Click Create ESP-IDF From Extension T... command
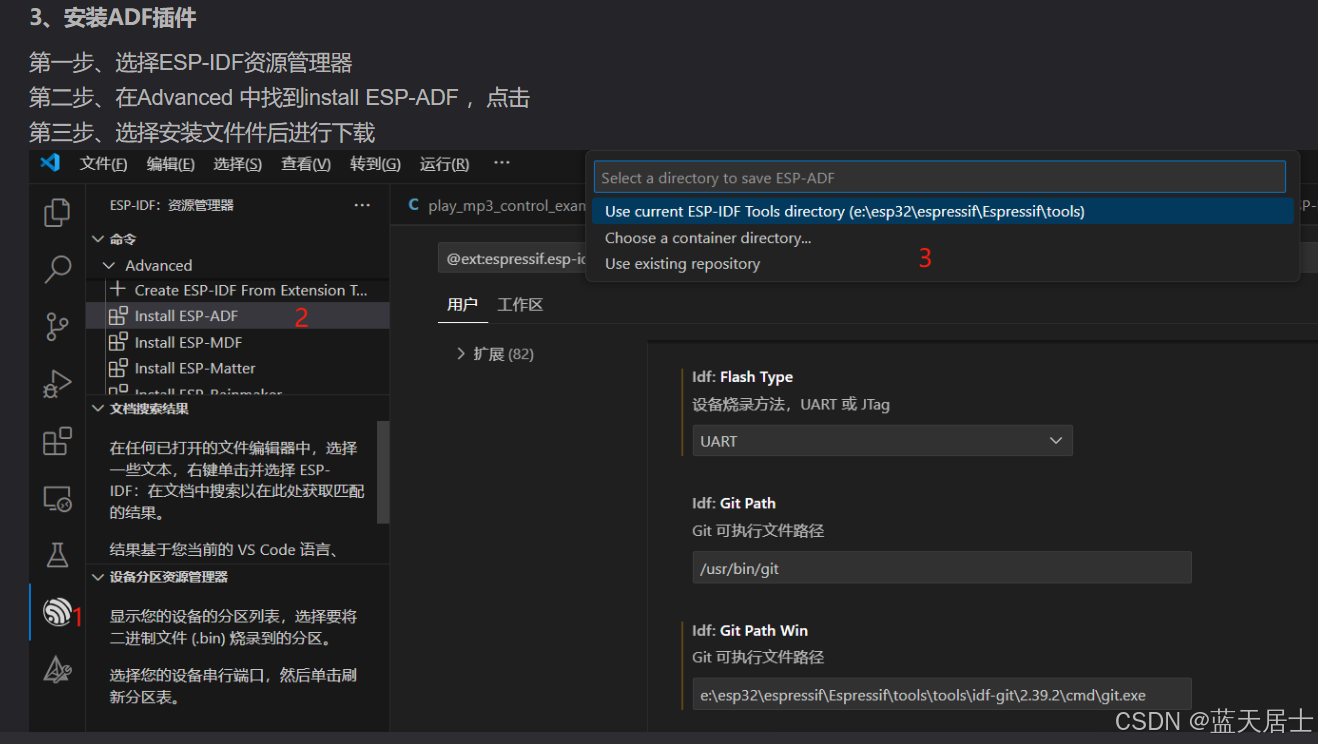 pos(251,290)
